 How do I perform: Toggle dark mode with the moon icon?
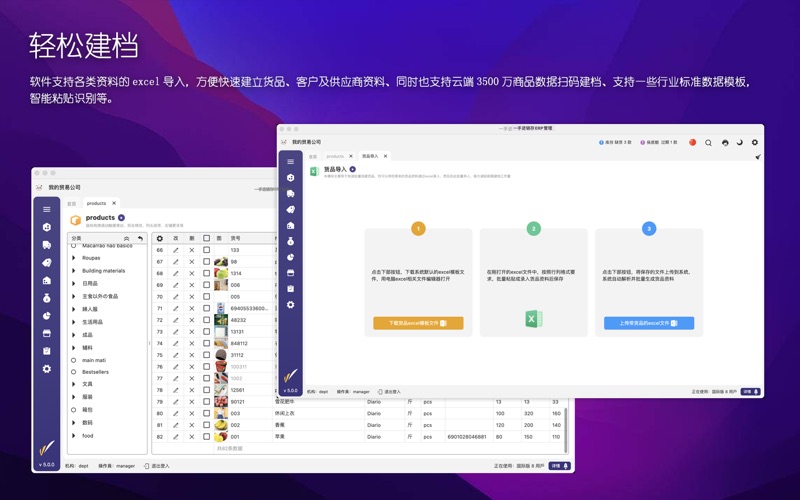pyautogui.click(x=740, y=143)
